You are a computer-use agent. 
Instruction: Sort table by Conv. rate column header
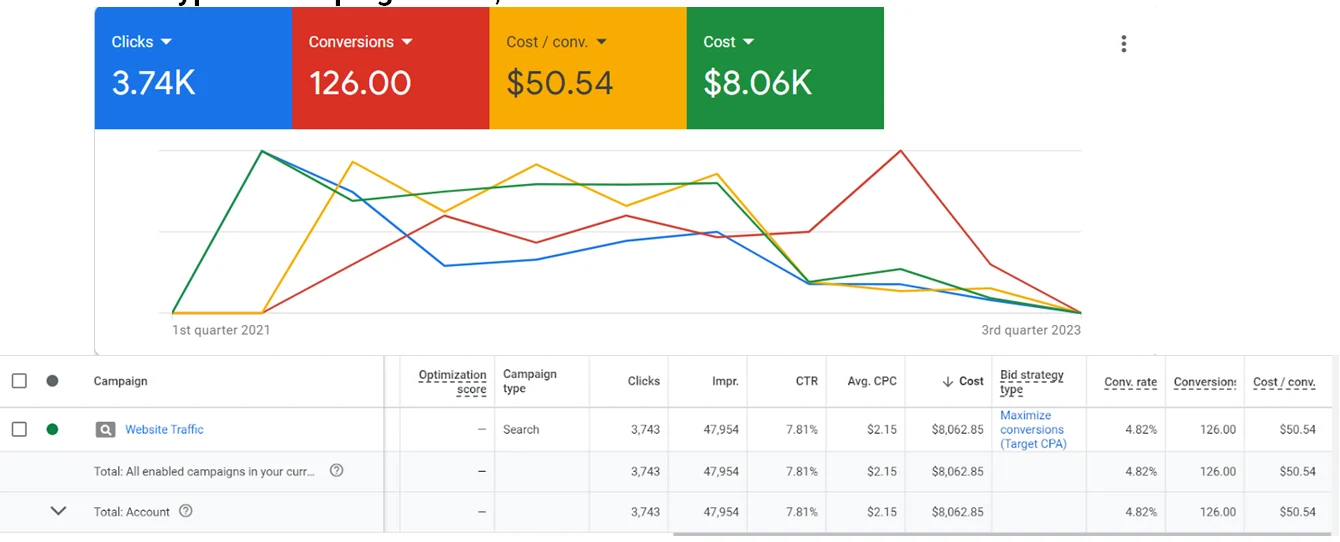pos(1130,382)
